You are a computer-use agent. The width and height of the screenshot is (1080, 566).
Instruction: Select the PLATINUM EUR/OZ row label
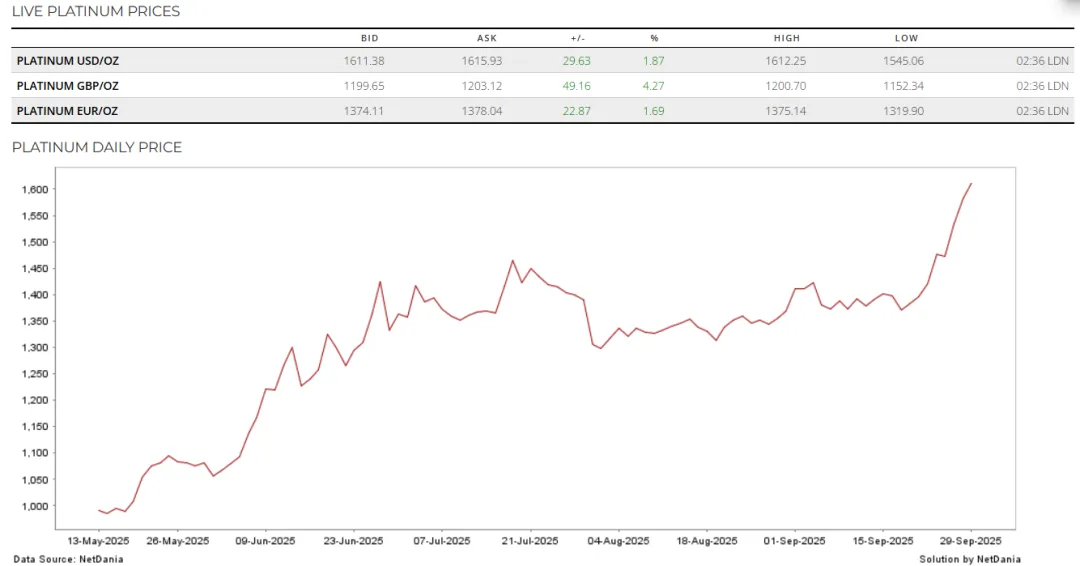point(68,111)
